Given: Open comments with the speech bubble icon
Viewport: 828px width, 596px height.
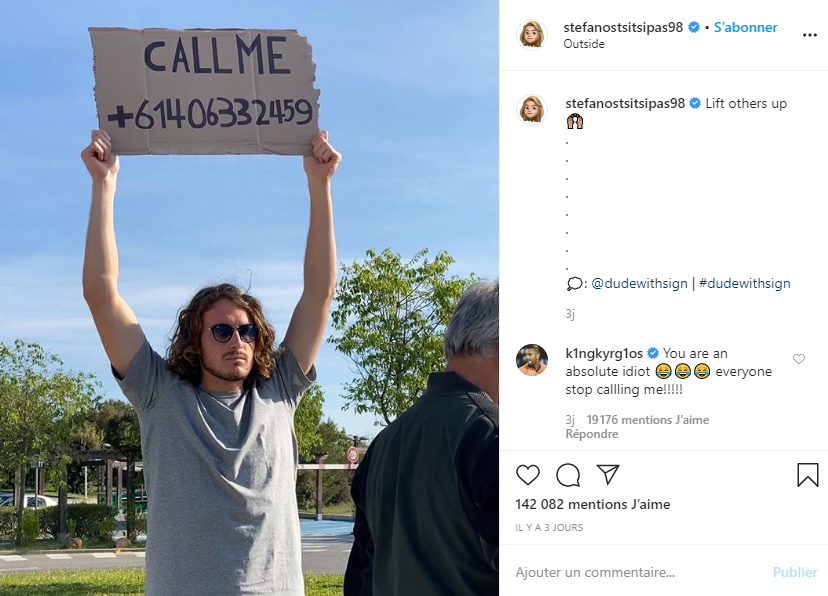Looking at the screenshot, I should (x=568, y=475).
